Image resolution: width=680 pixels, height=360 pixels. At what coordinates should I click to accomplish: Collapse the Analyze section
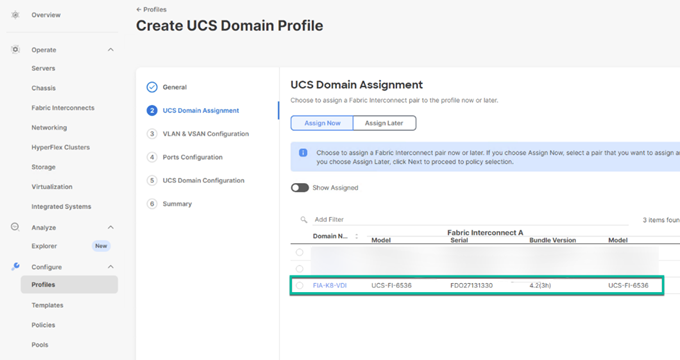111,227
